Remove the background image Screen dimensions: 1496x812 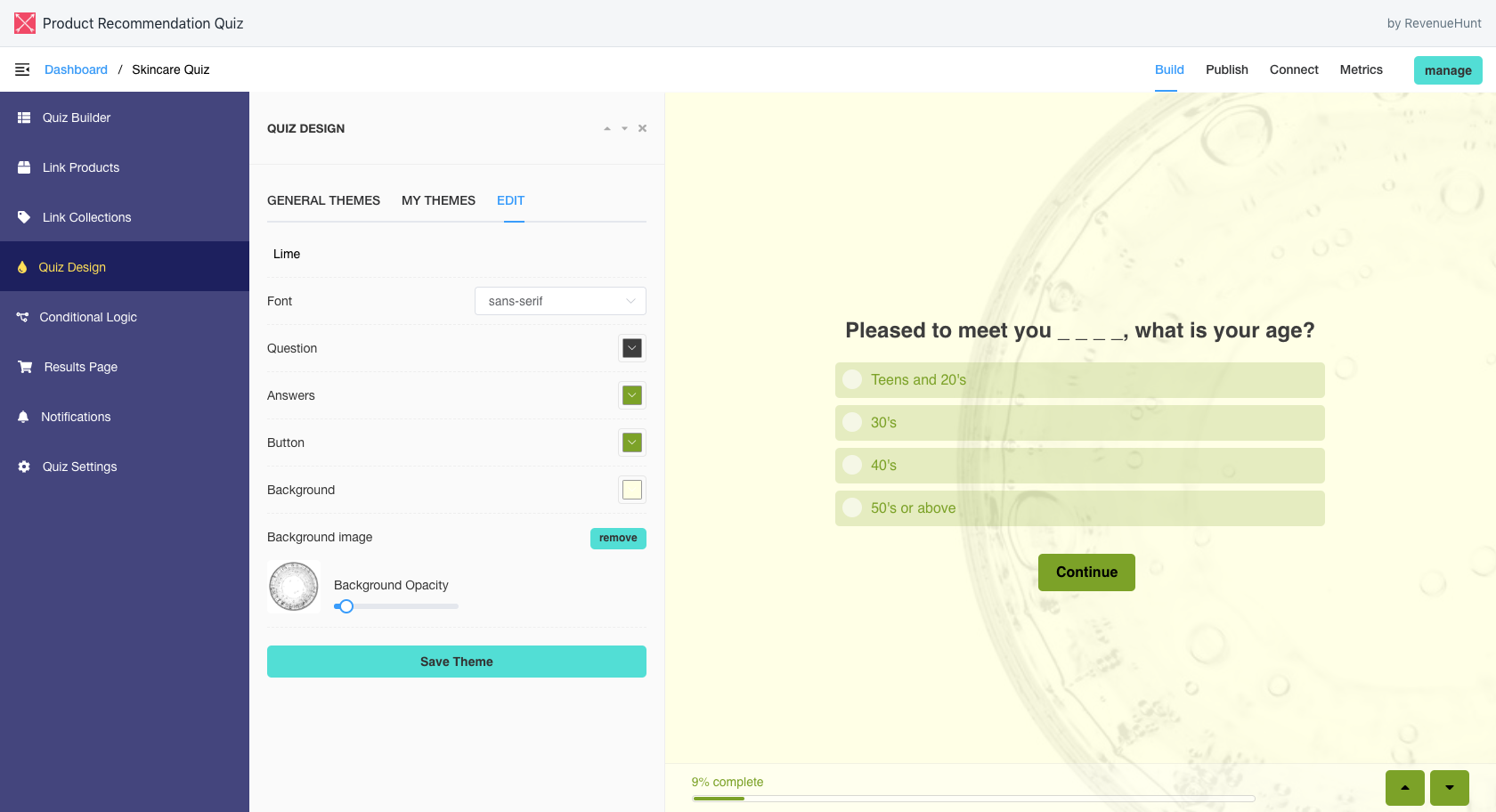pos(618,538)
